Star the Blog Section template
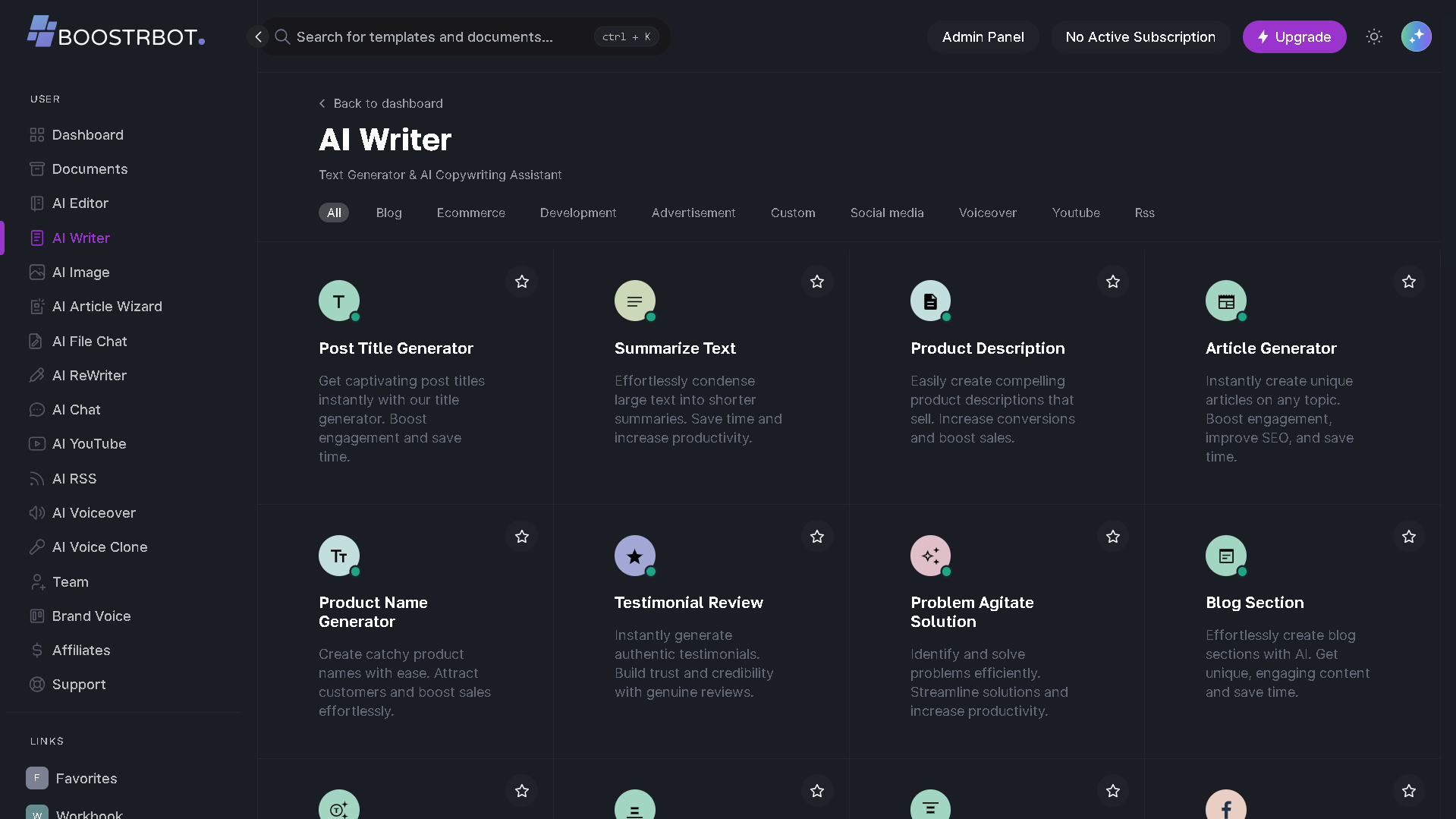Viewport: 1456px width, 819px height. 1409,537
